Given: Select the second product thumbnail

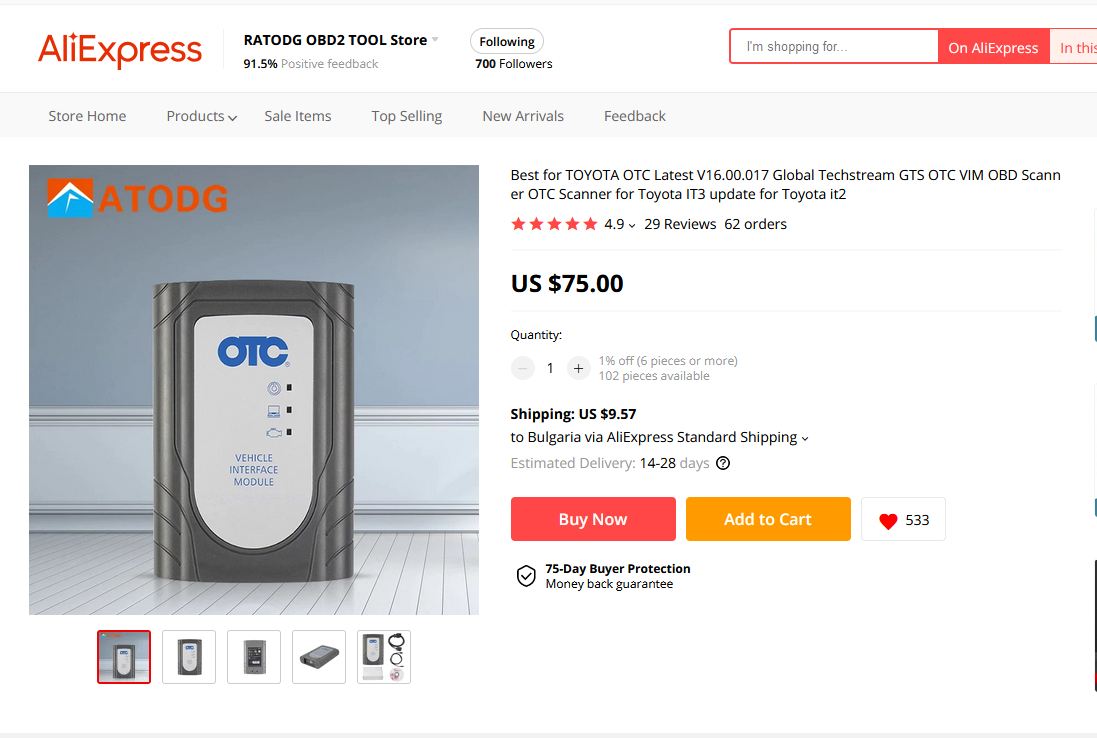Looking at the screenshot, I should [189, 657].
